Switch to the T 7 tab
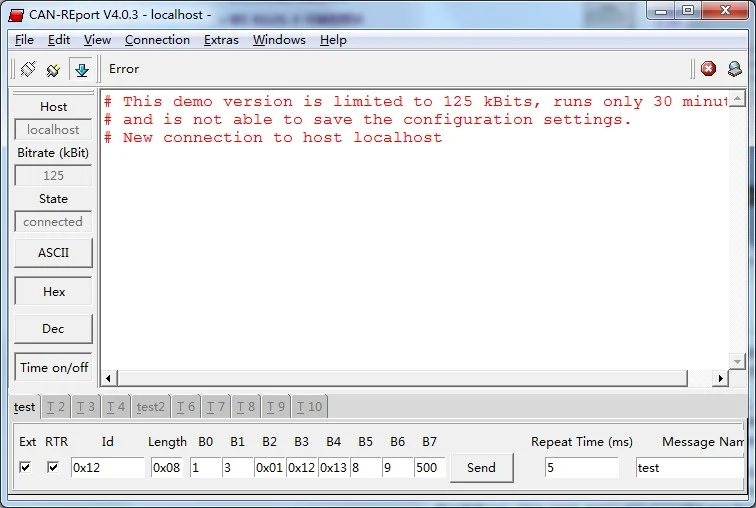This screenshot has width=756, height=508. coord(216,407)
